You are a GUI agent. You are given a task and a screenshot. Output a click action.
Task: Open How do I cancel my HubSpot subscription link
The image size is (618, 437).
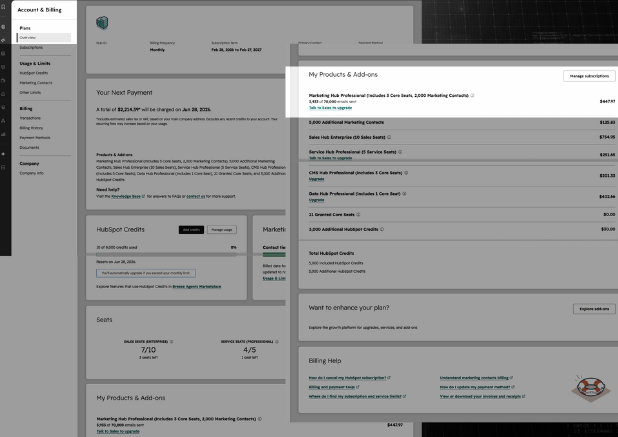click(x=347, y=377)
